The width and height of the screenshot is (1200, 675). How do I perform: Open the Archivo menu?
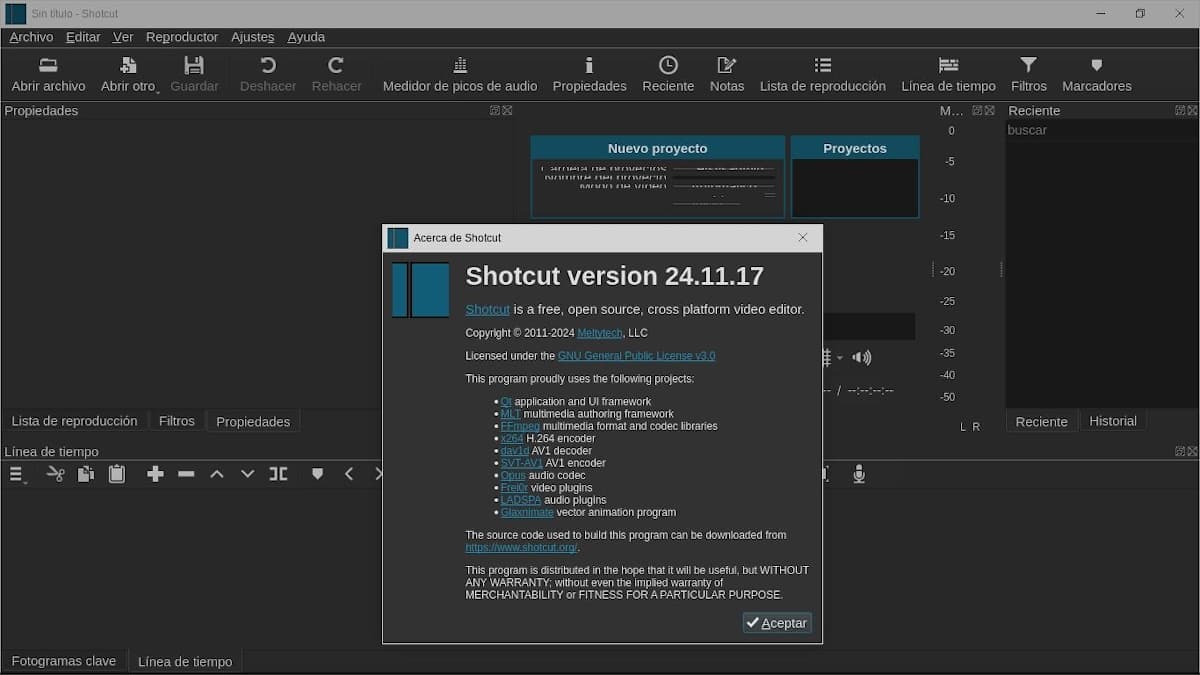point(31,37)
